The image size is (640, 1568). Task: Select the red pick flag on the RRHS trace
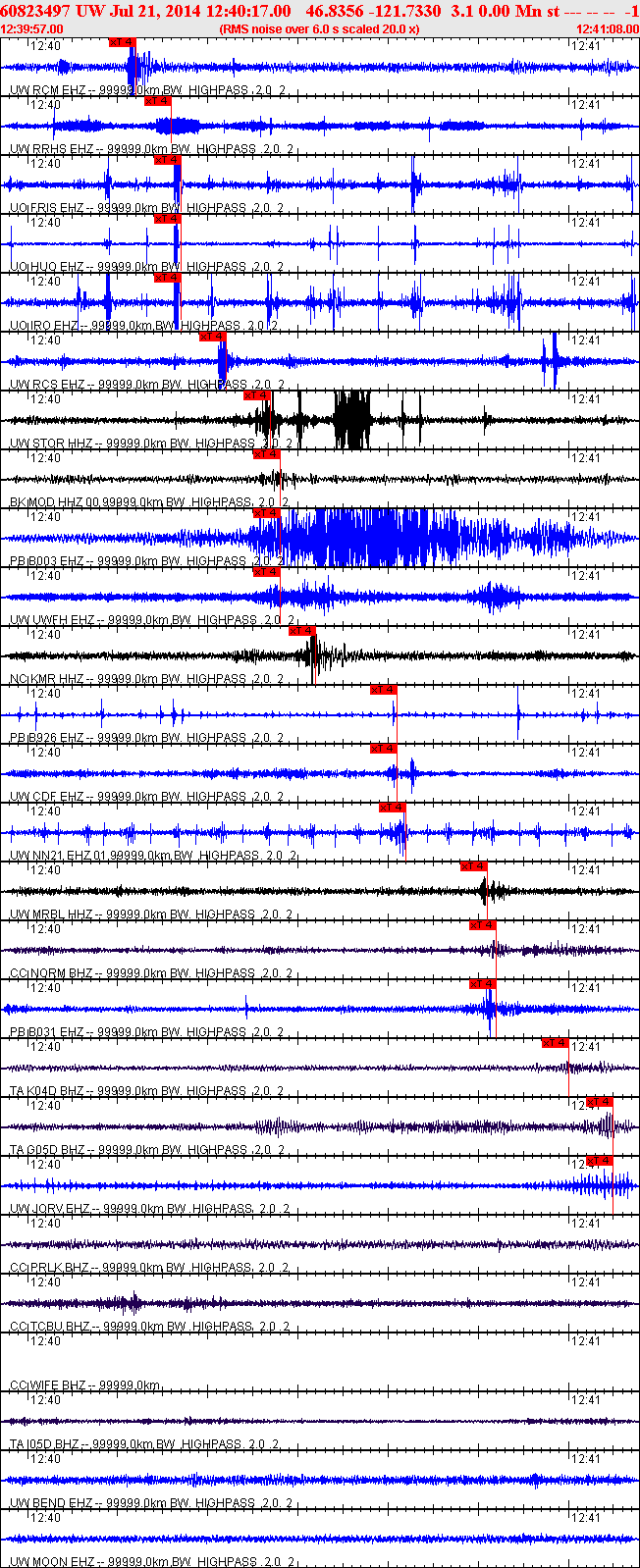(x=157, y=101)
